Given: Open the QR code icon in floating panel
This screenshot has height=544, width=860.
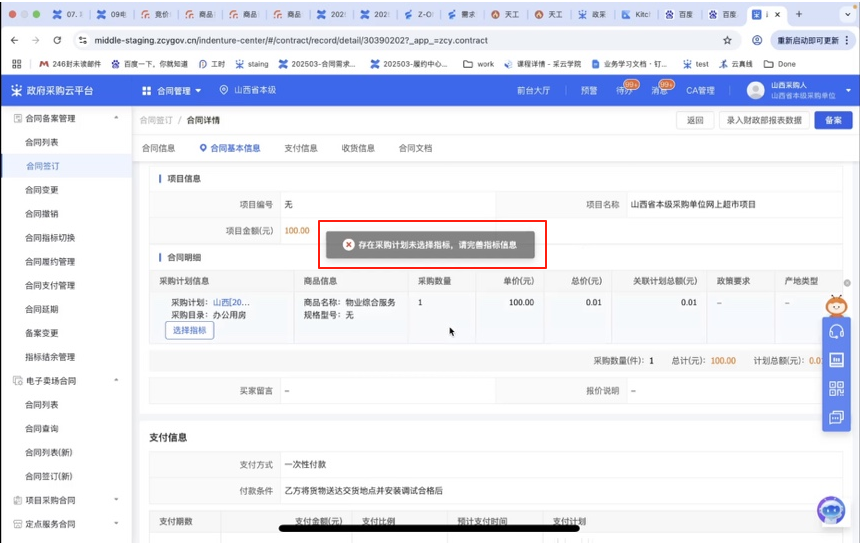Looking at the screenshot, I should [x=837, y=389].
